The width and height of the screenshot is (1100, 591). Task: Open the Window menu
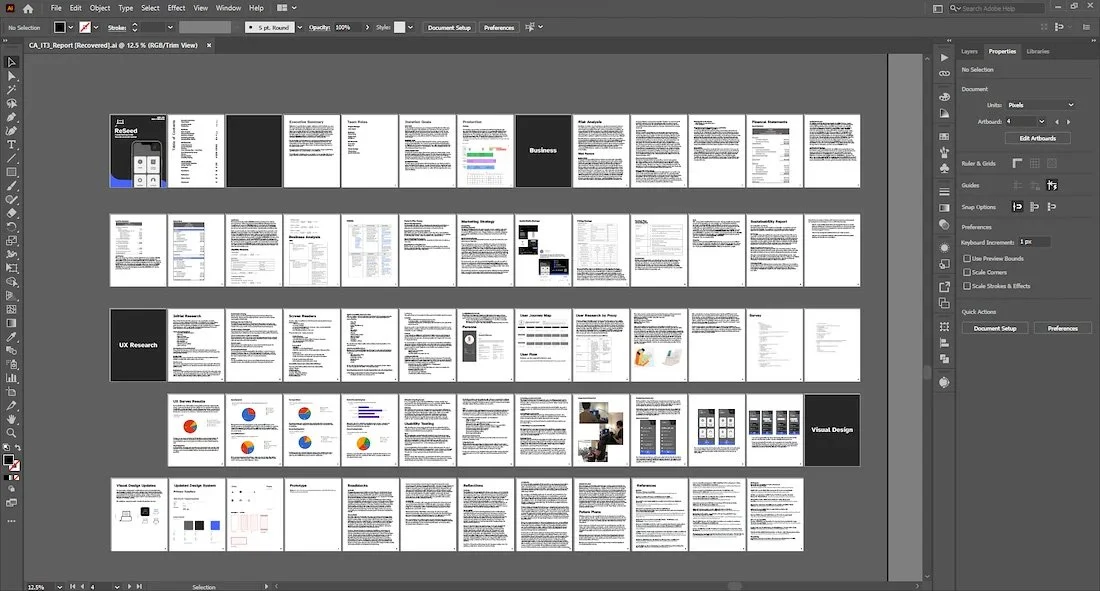tap(228, 8)
